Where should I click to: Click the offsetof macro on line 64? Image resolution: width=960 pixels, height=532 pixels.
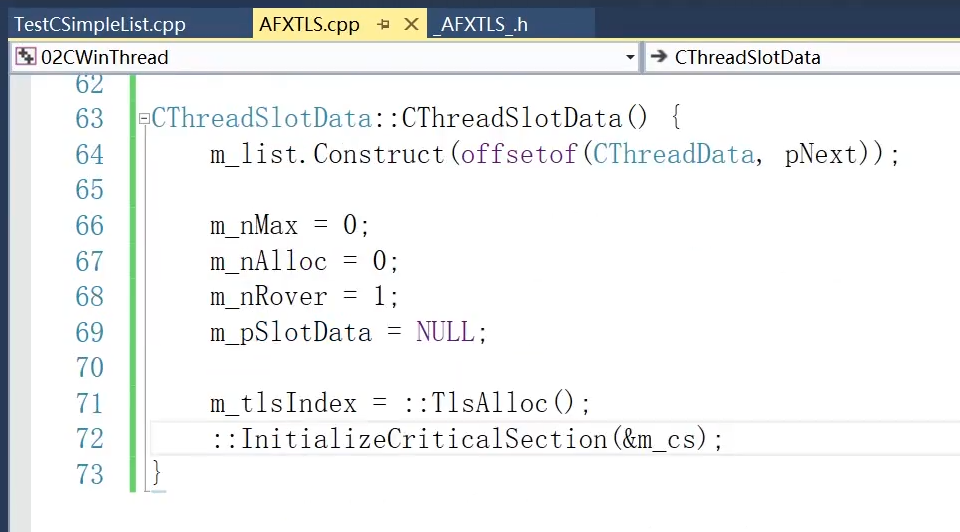tap(519, 154)
